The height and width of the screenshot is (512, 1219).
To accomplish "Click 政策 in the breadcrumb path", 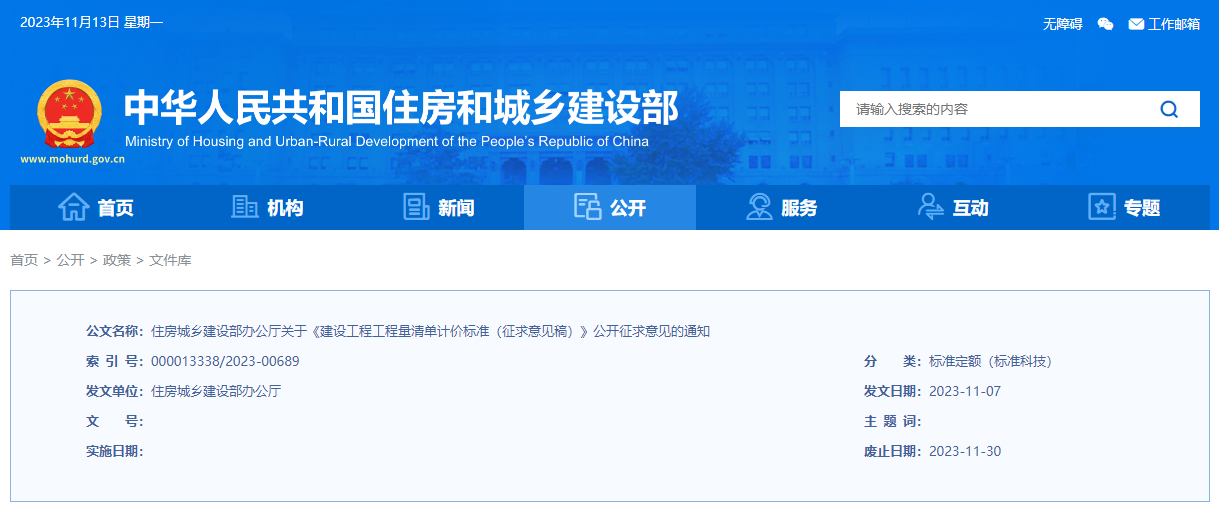I will tap(117, 260).
